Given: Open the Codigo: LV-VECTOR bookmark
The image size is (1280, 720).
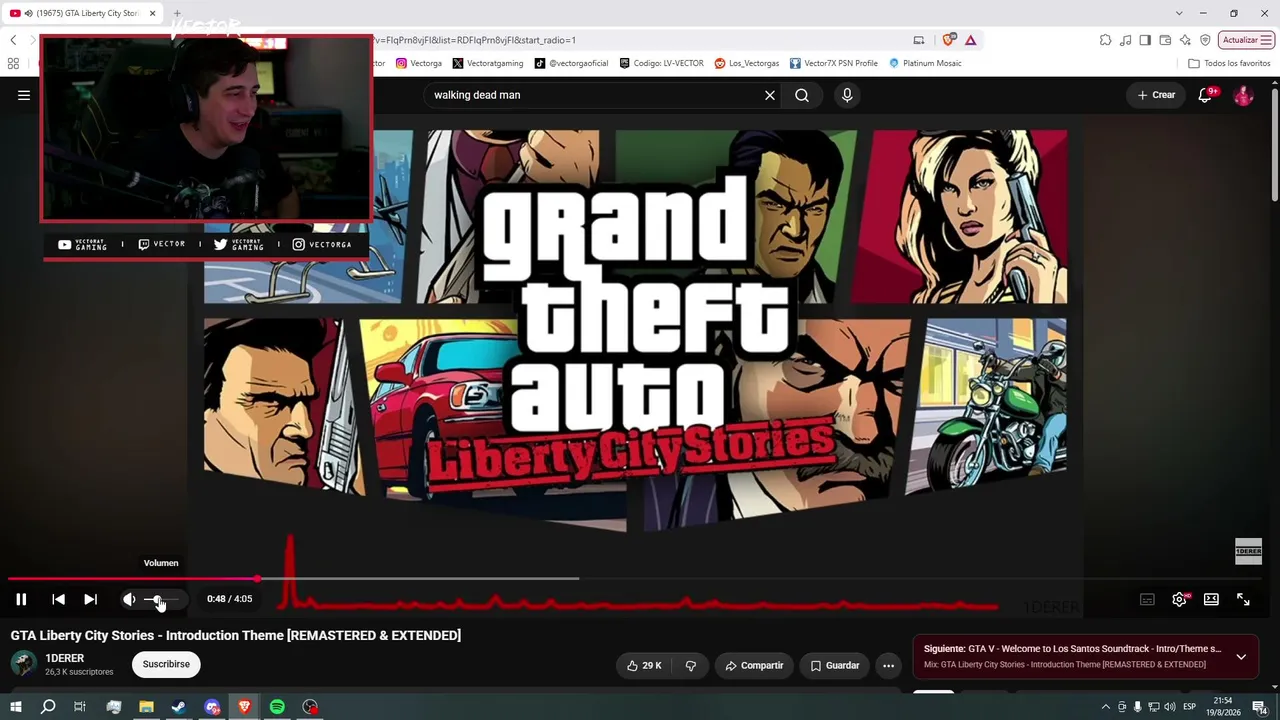Looking at the screenshot, I should [x=661, y=63].
